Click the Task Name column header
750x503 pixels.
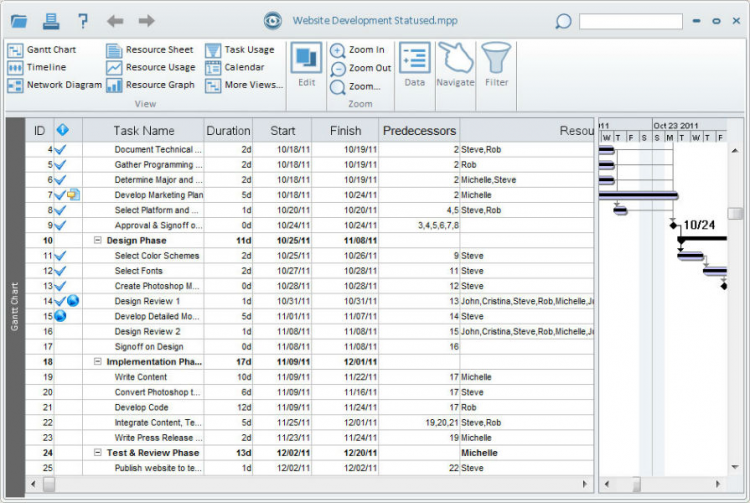click(143, 130)
